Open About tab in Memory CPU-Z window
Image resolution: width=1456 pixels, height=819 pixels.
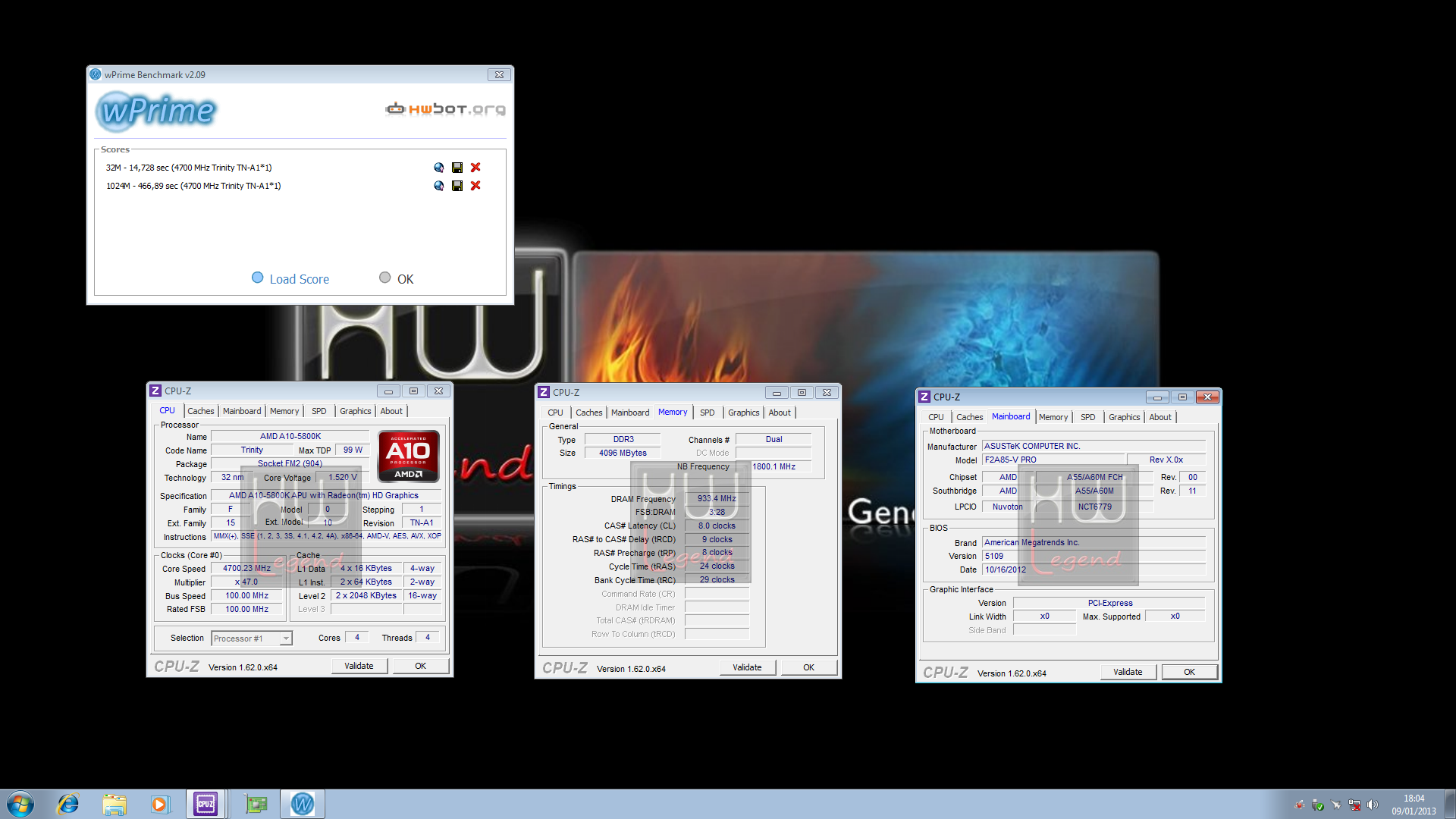[x=780, y=413]
